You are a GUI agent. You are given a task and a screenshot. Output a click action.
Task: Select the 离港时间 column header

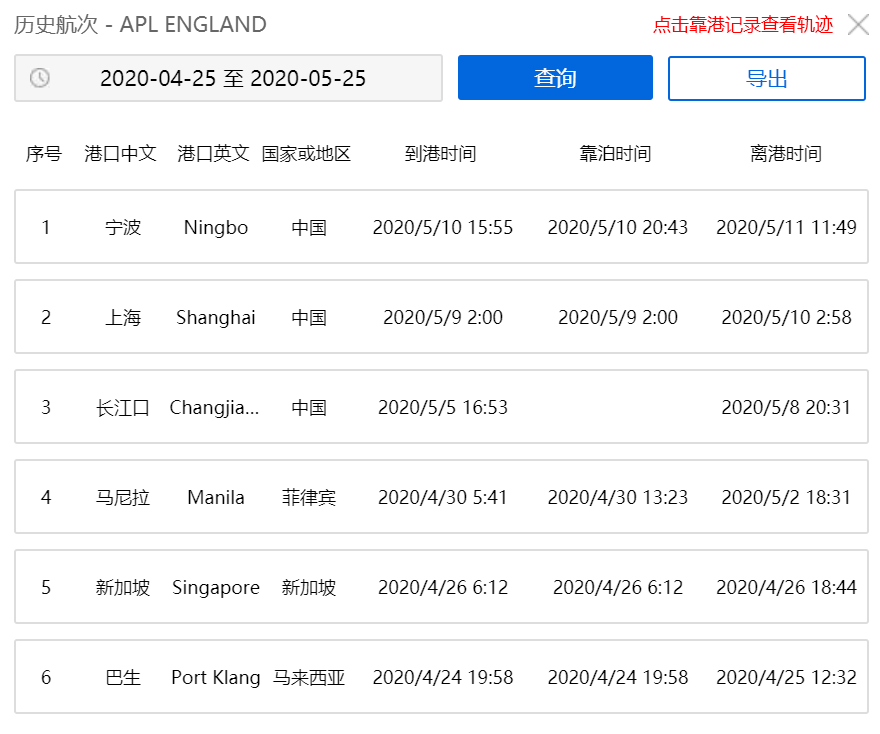pos(786,153)
